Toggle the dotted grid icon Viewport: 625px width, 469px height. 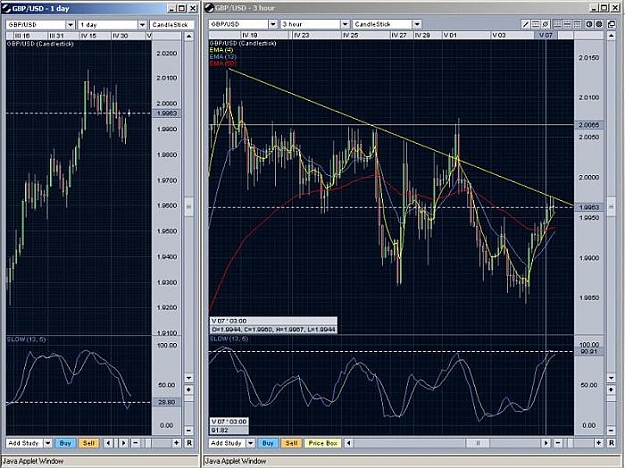point(577,25)
